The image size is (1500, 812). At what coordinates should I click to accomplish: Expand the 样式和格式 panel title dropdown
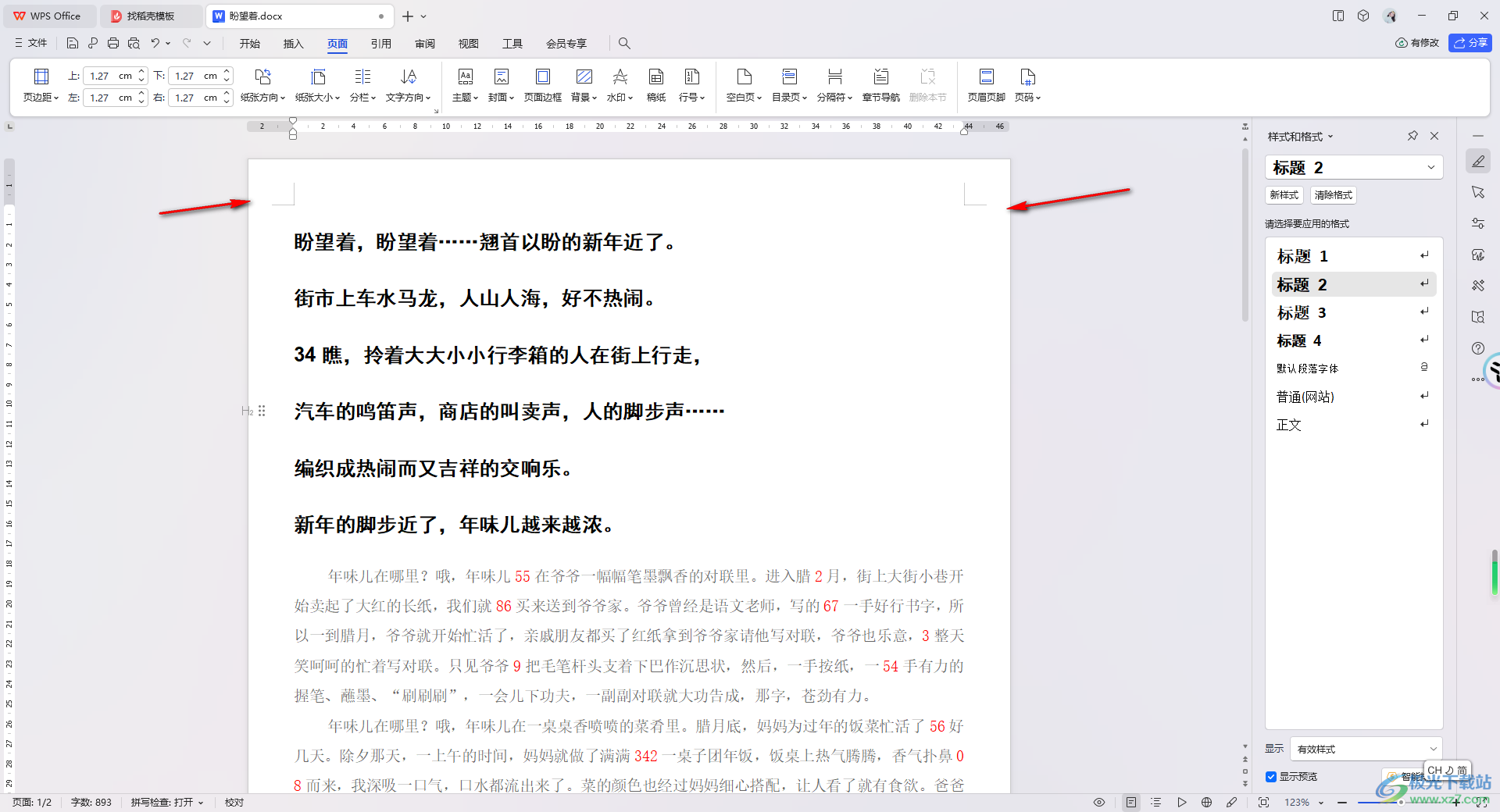click(1330, 137)
